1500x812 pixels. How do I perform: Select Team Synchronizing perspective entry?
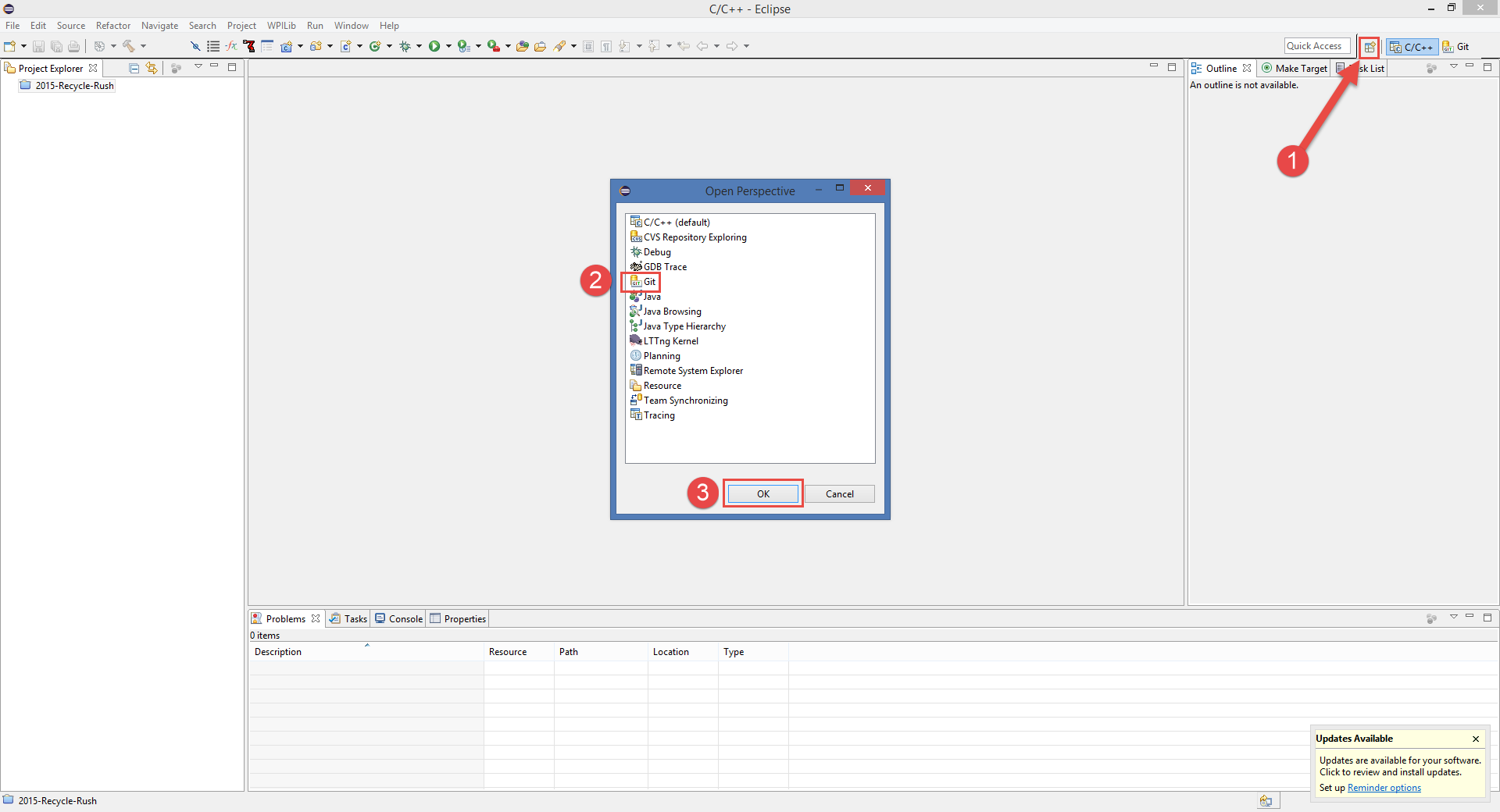point(679,401)
